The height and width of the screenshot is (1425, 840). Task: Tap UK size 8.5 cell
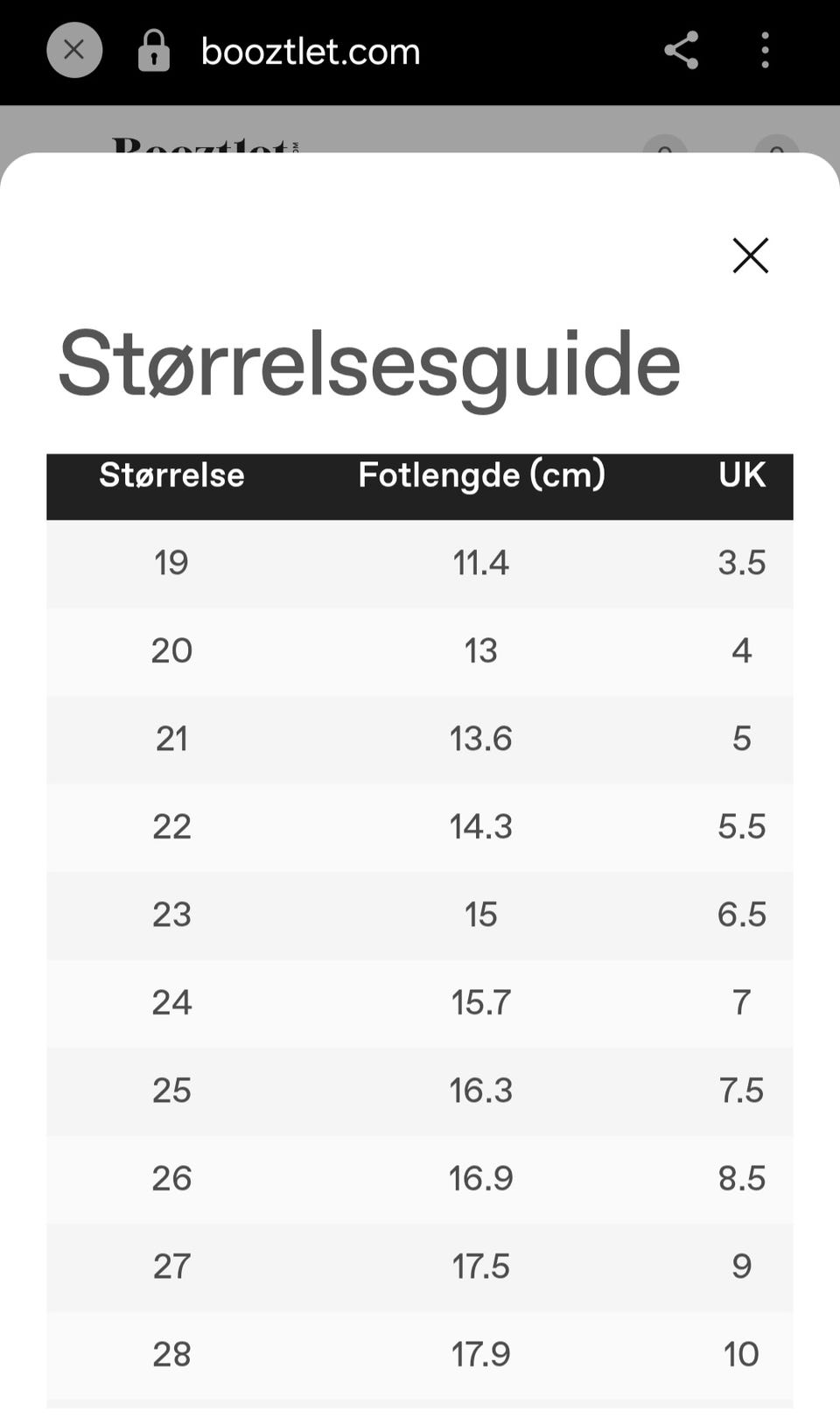pos(742,1178)
